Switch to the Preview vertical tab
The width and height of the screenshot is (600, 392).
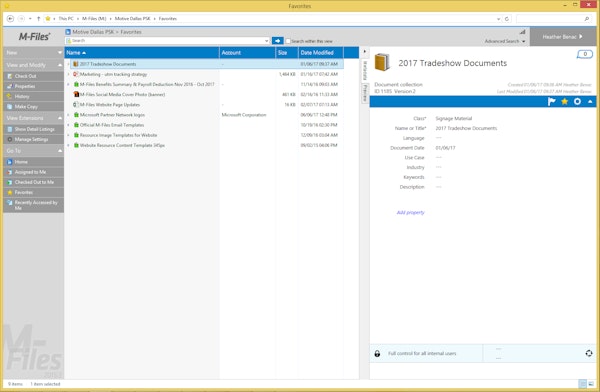365,93
